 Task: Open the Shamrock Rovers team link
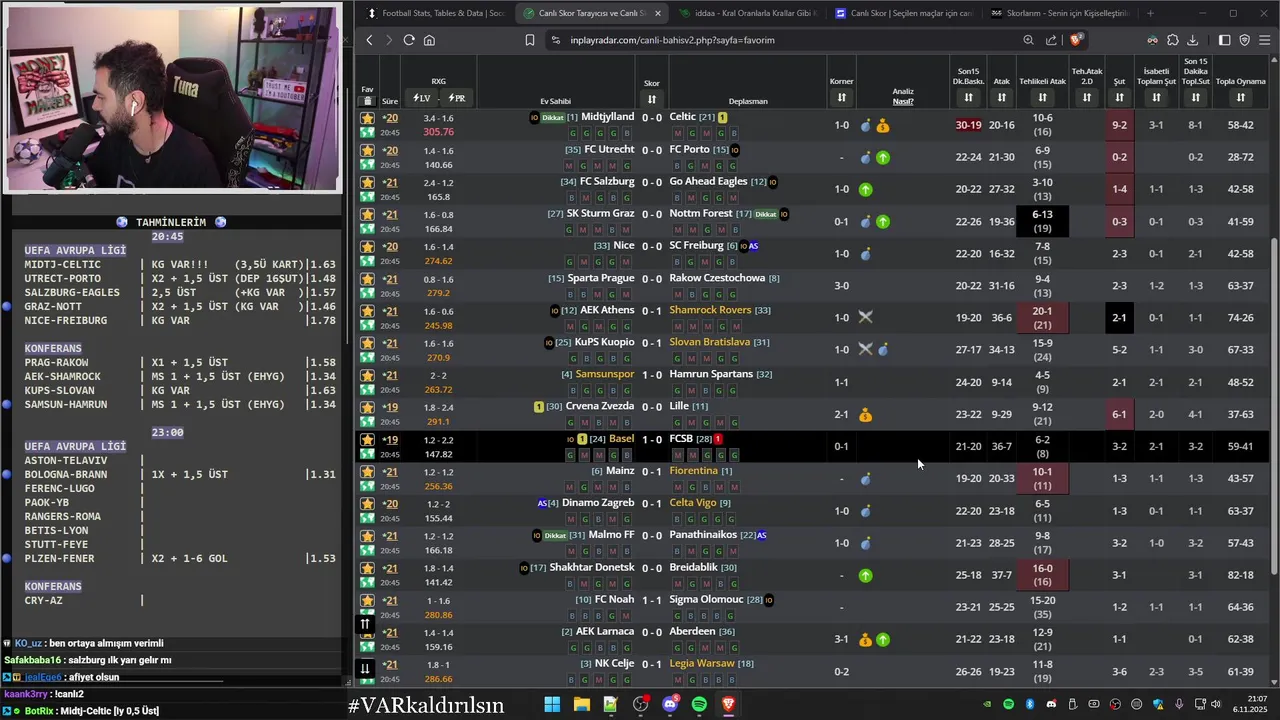tap(710, 310)
